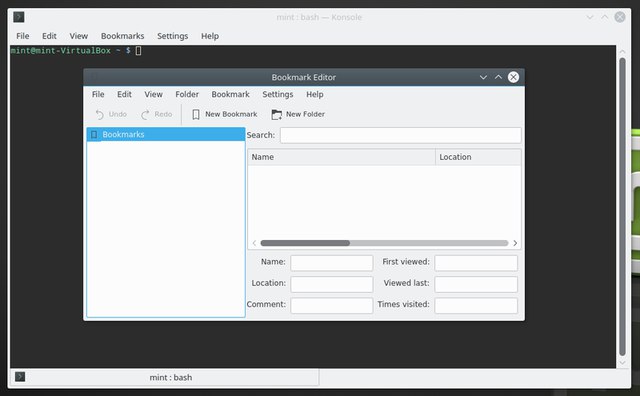Sort by Name column header

click(x=341, y=157)
